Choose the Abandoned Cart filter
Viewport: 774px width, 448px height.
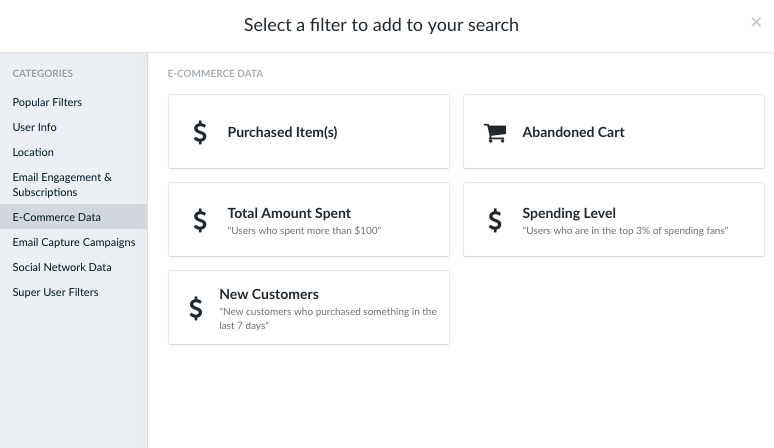click(614, 132)
